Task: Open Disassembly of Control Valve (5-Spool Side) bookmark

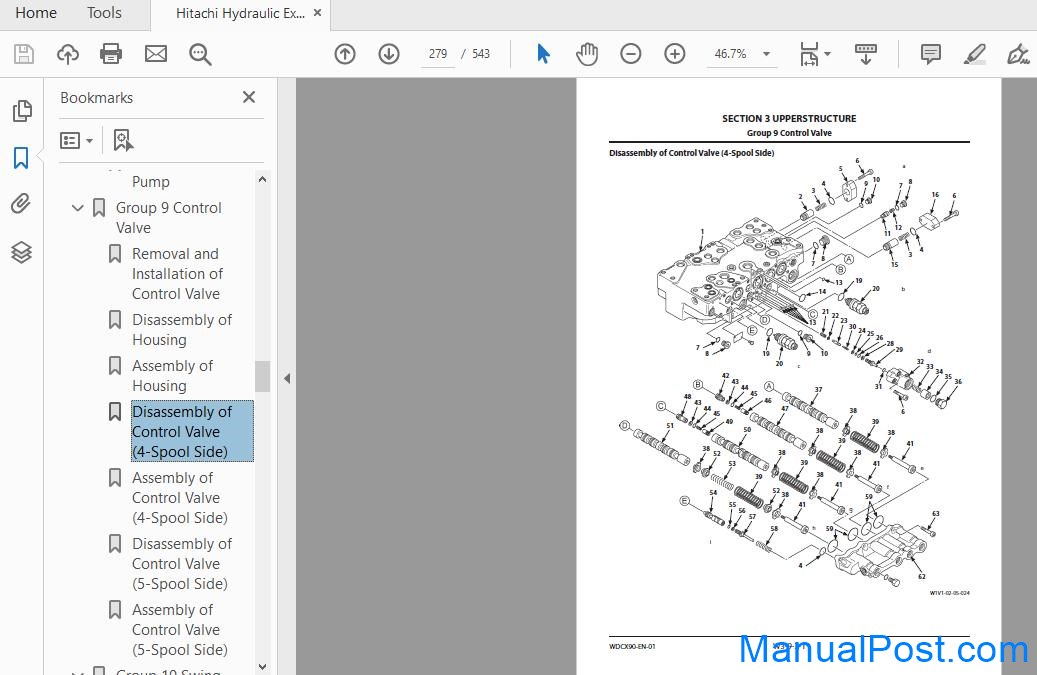Action: (182, 563)
